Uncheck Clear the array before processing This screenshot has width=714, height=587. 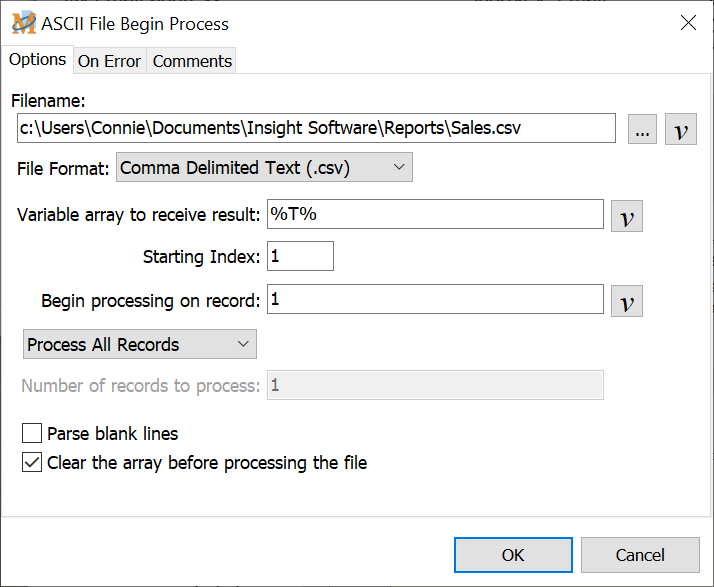tap(32, 463)
